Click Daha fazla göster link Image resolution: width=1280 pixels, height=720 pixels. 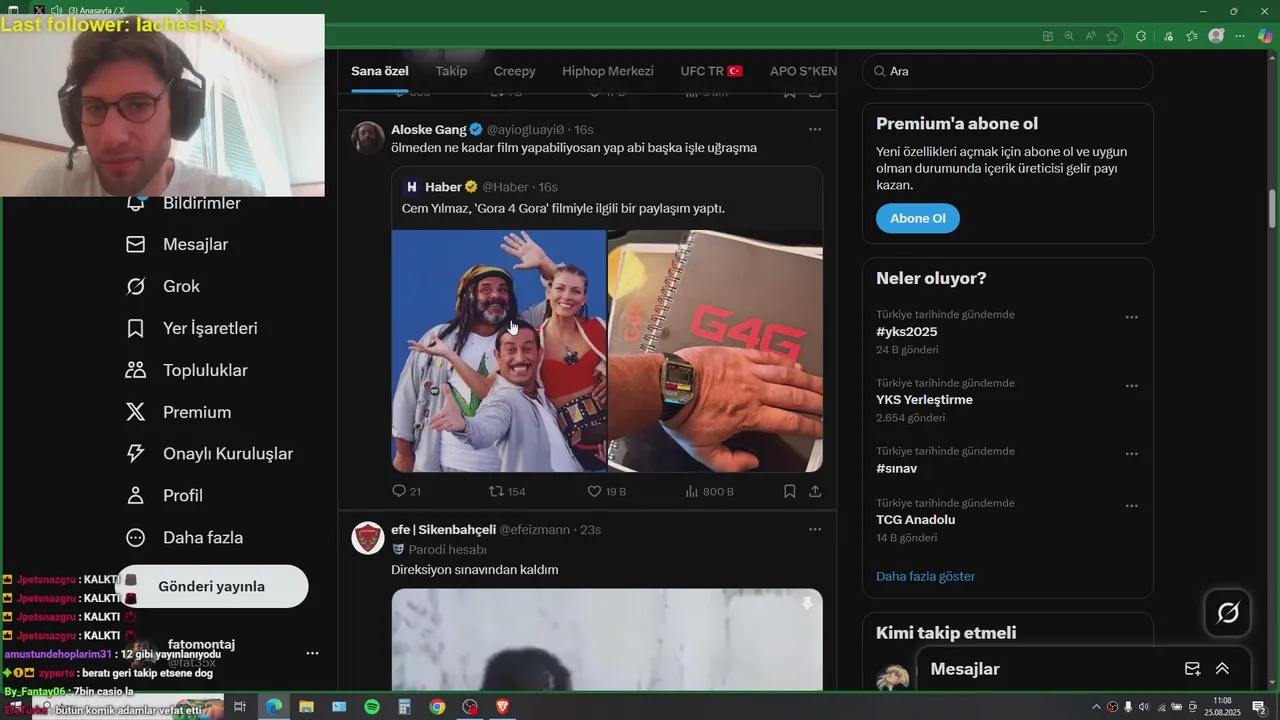pyautogui.click(x=925, y=576)
